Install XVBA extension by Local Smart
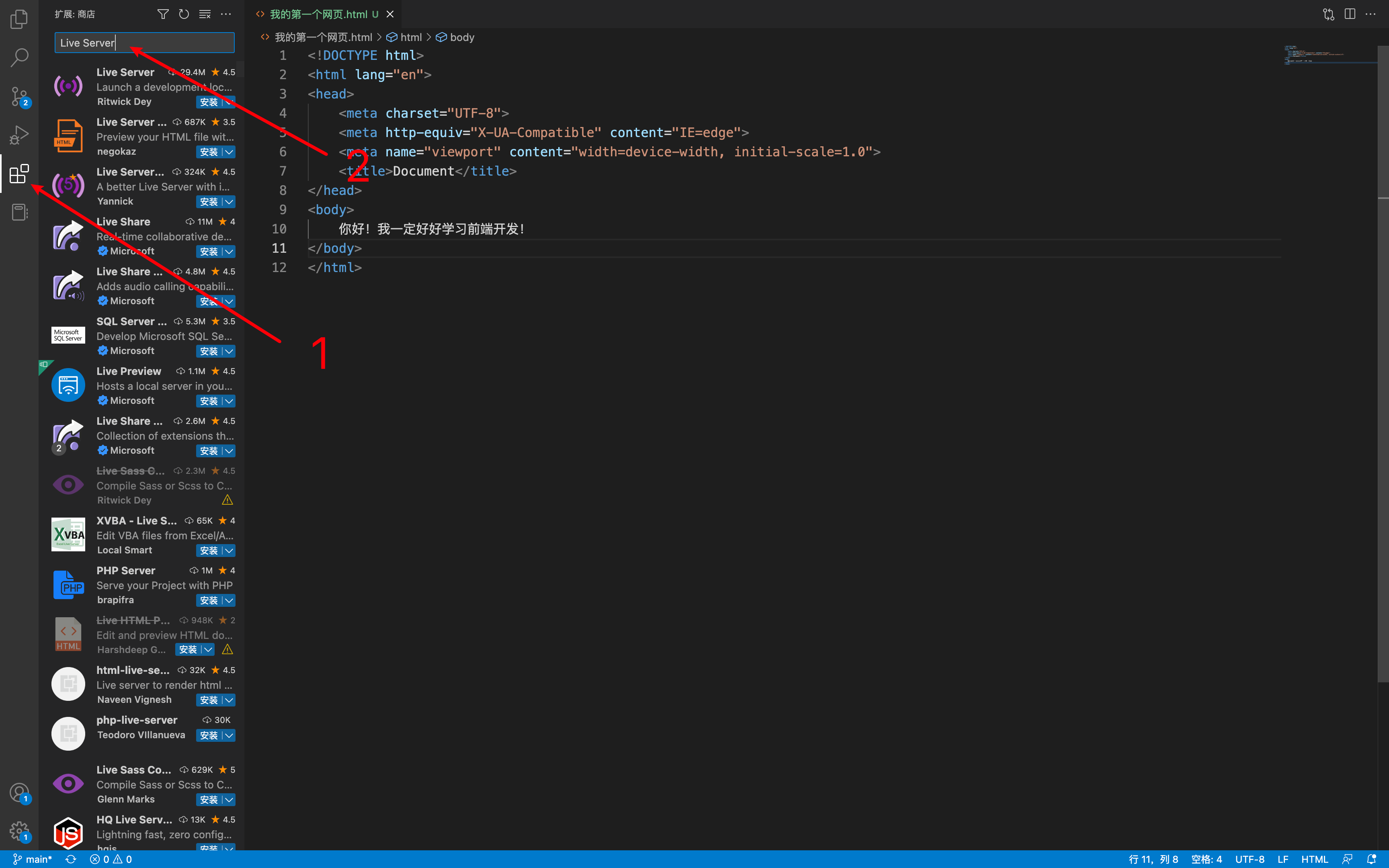 coord(209,551)
